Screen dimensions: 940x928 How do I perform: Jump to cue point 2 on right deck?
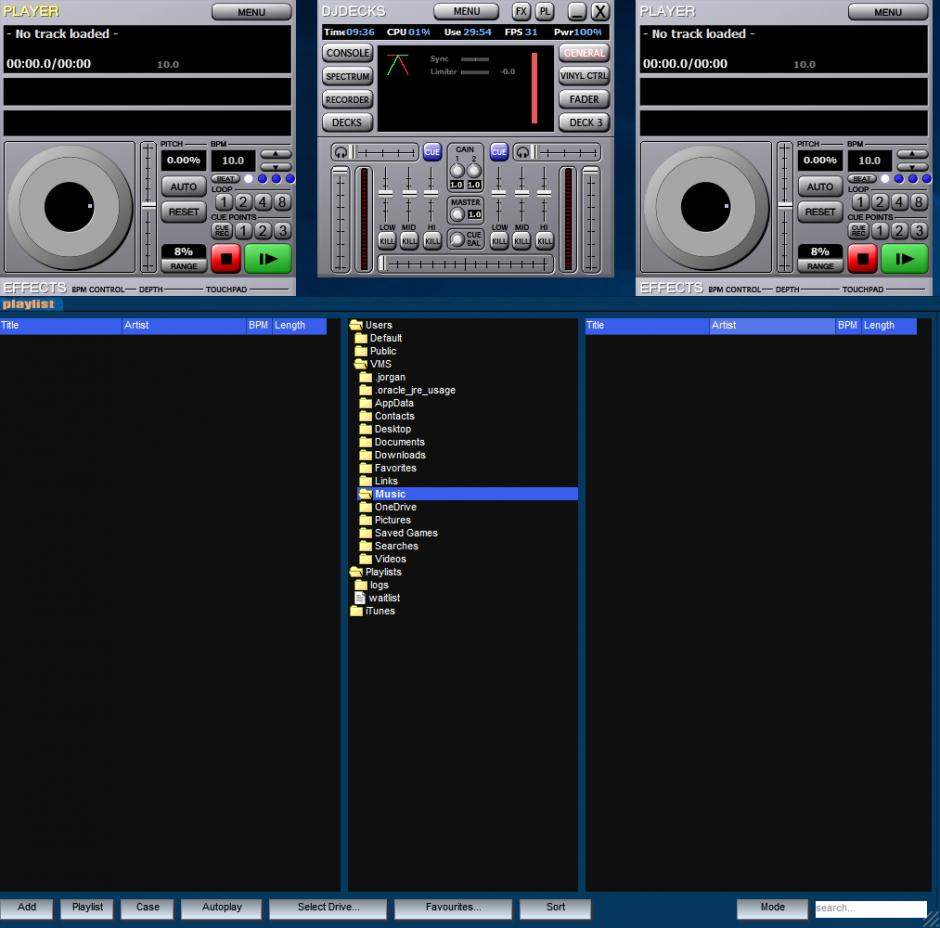tap(899, 231)
